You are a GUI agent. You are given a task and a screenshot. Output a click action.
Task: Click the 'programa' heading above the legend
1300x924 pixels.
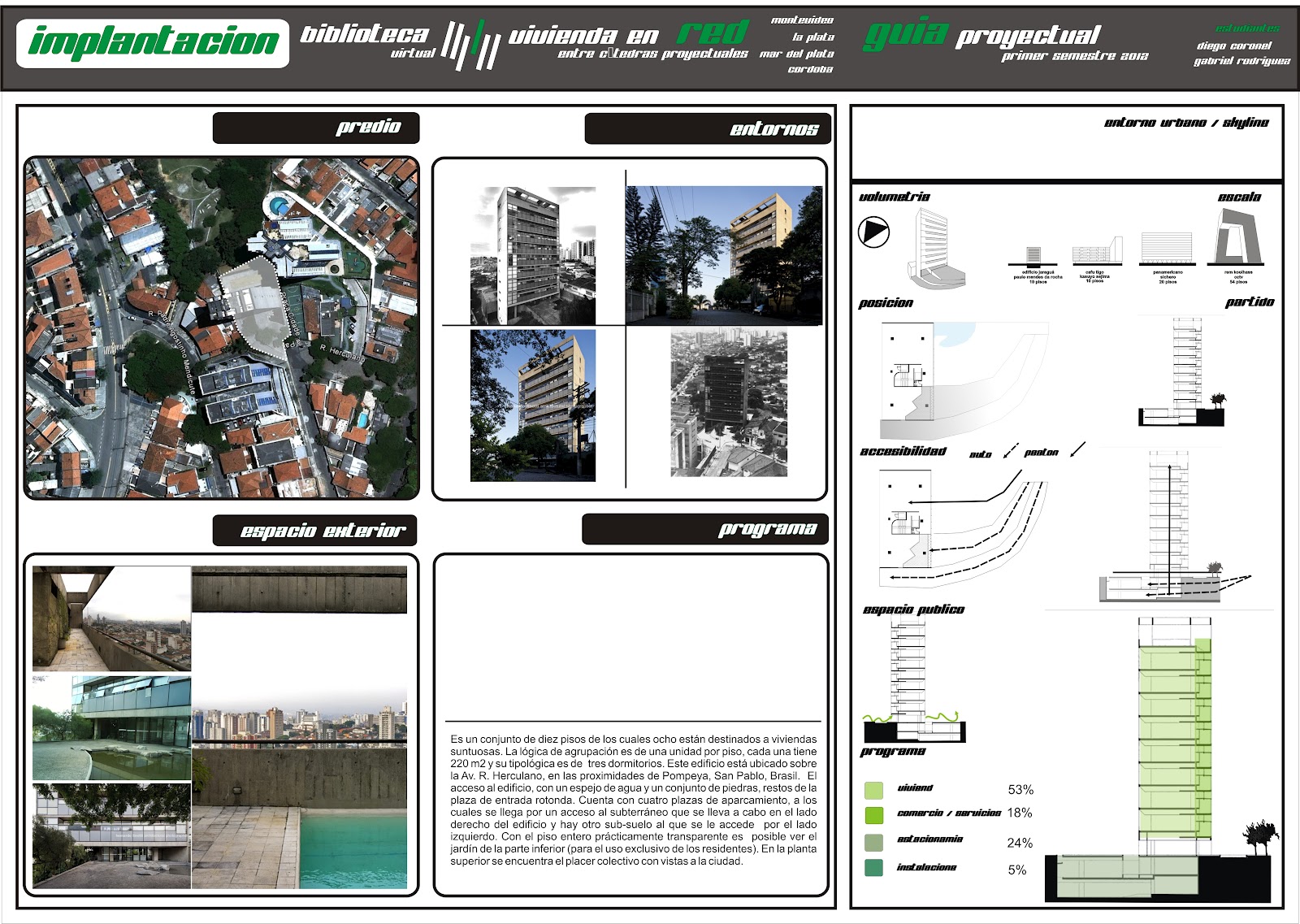893,752
